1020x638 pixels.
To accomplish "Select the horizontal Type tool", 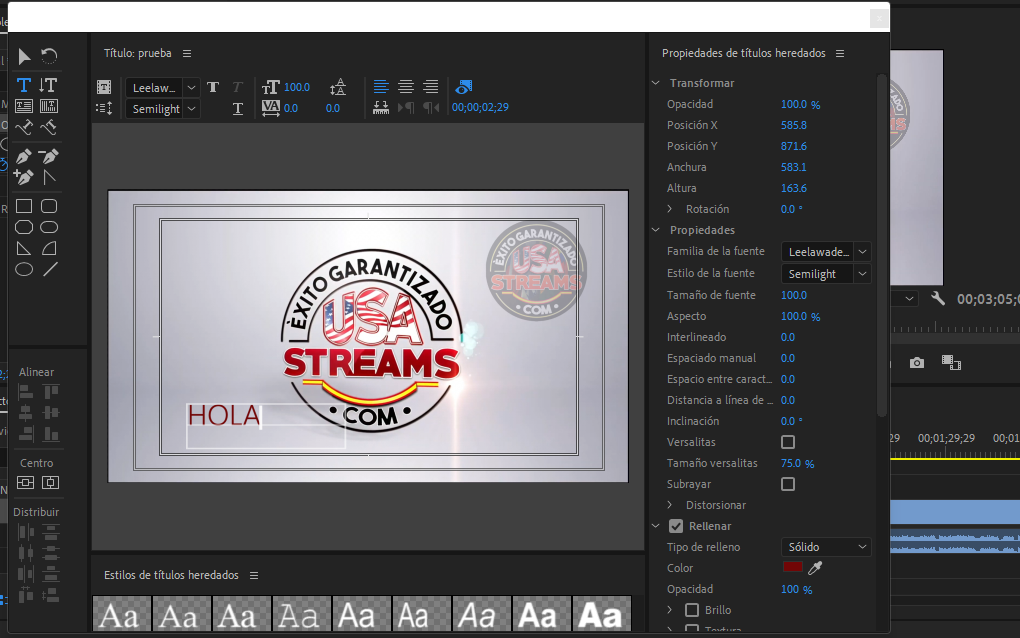I will point(24,85).
